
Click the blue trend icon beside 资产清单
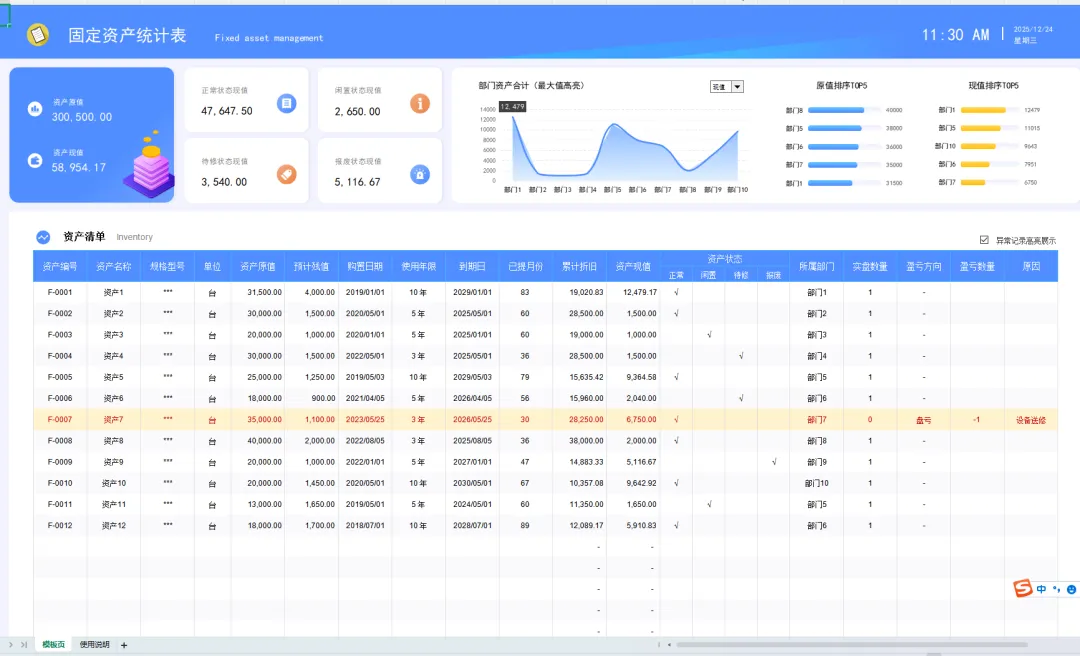pos(43,237)
